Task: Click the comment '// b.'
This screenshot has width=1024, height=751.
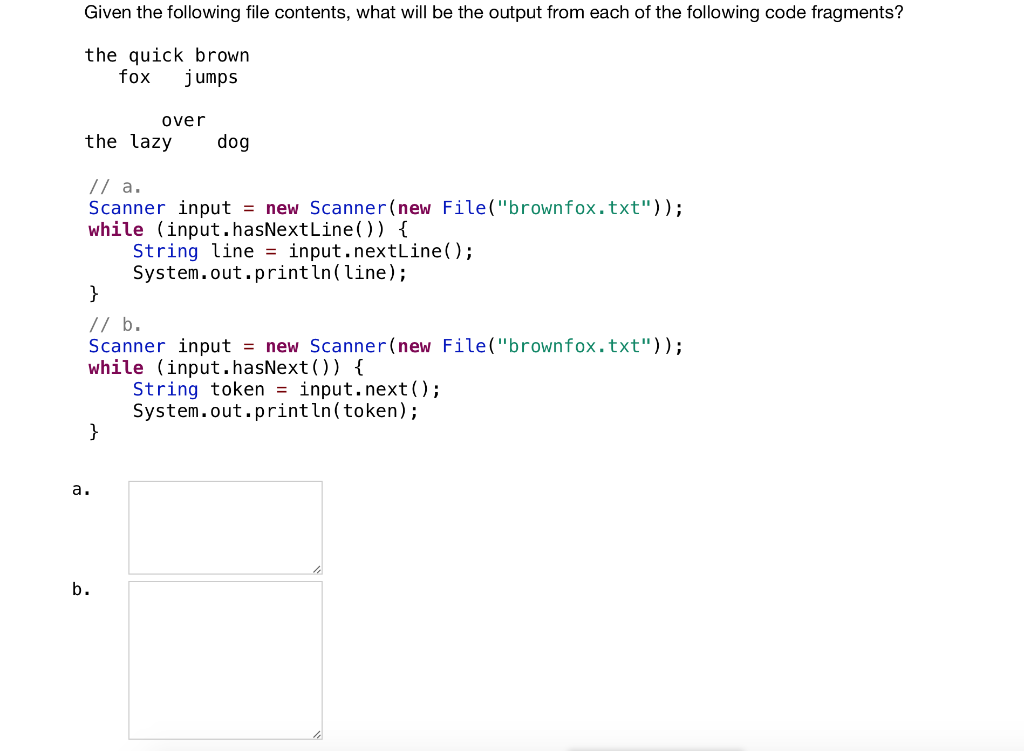Action: (115, 325)
